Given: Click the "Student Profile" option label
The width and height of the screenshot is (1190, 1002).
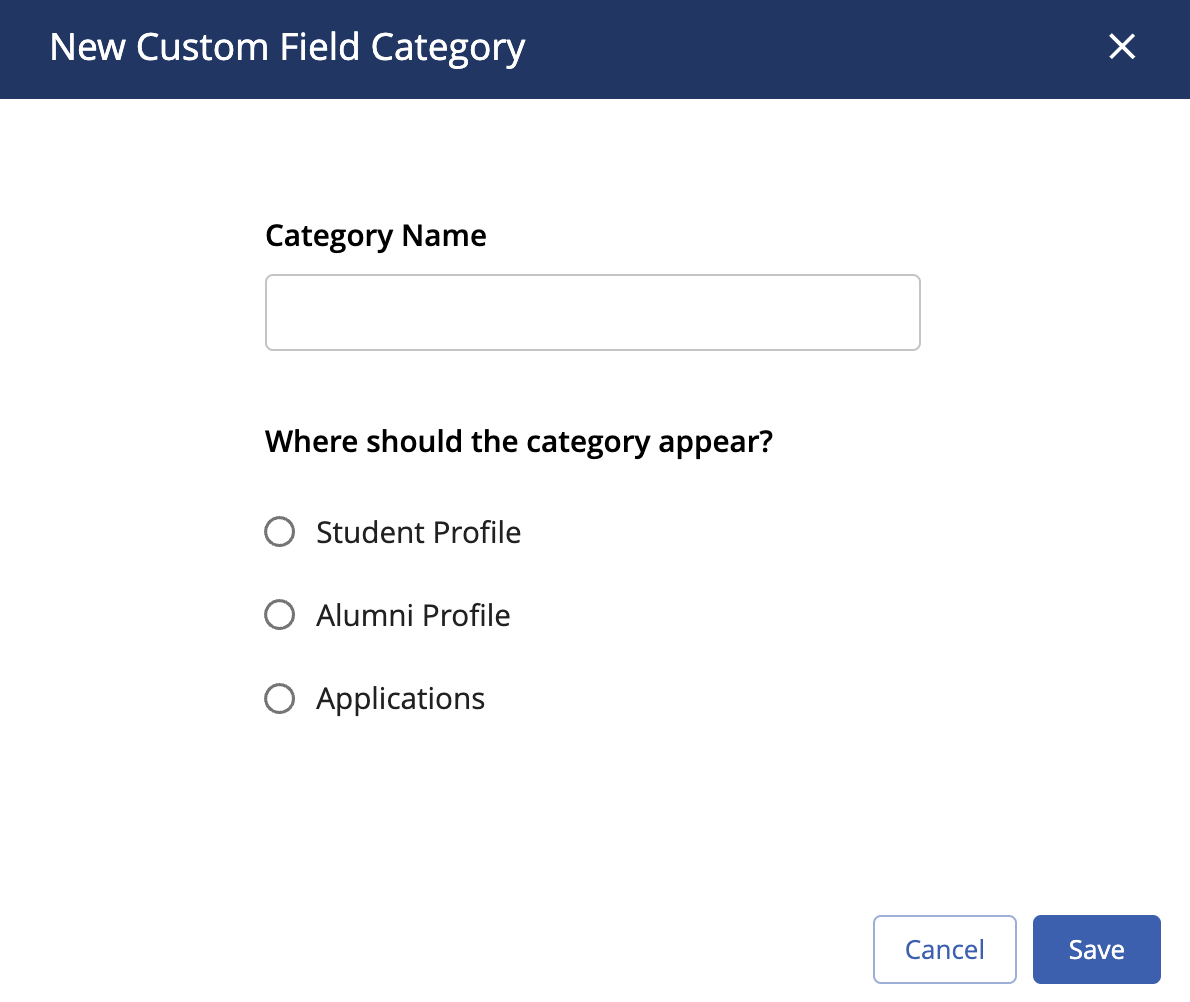Looking at the screenshot, I should coord(418,532).
